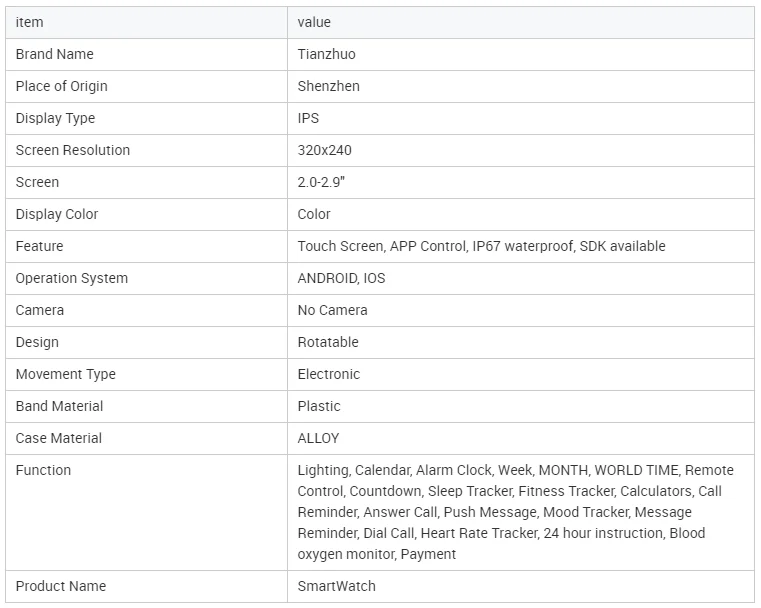
Task: Select the 'Tianzhuo' brand name value
Action: pyautogui.click(x=326, y=54)
